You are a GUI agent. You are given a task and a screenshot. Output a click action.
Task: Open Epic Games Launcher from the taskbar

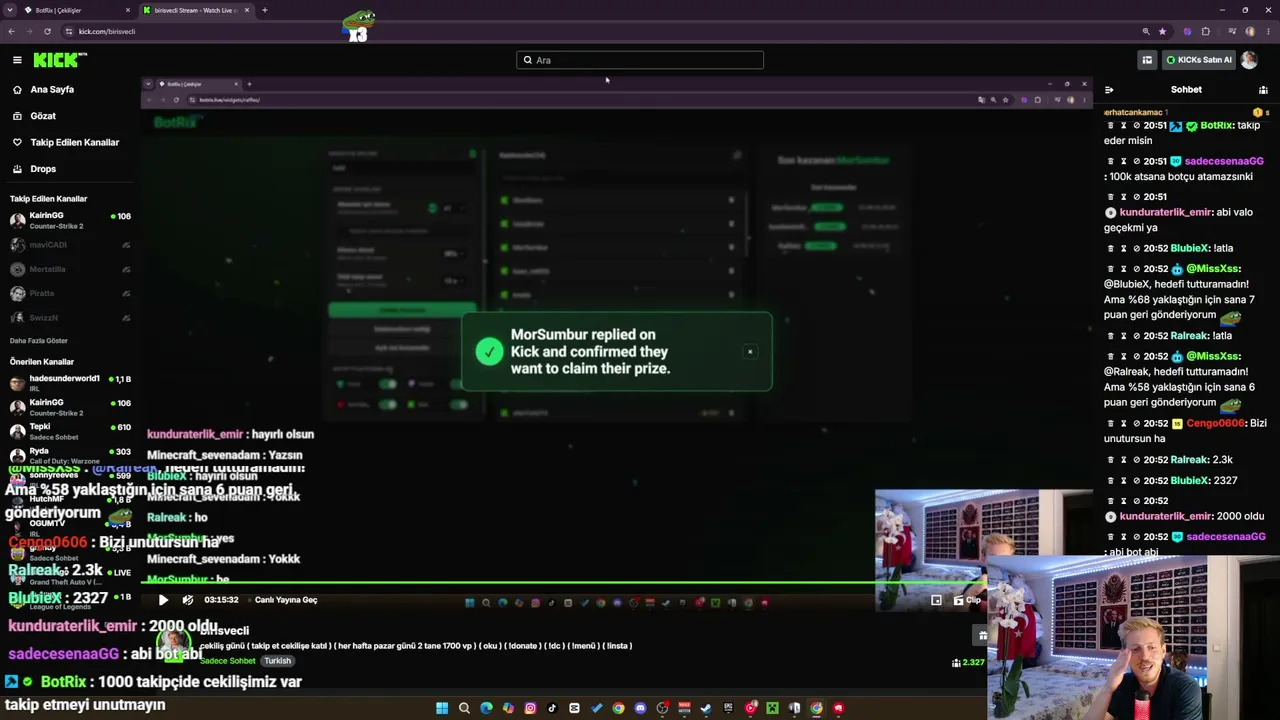[x=728, y=708]
